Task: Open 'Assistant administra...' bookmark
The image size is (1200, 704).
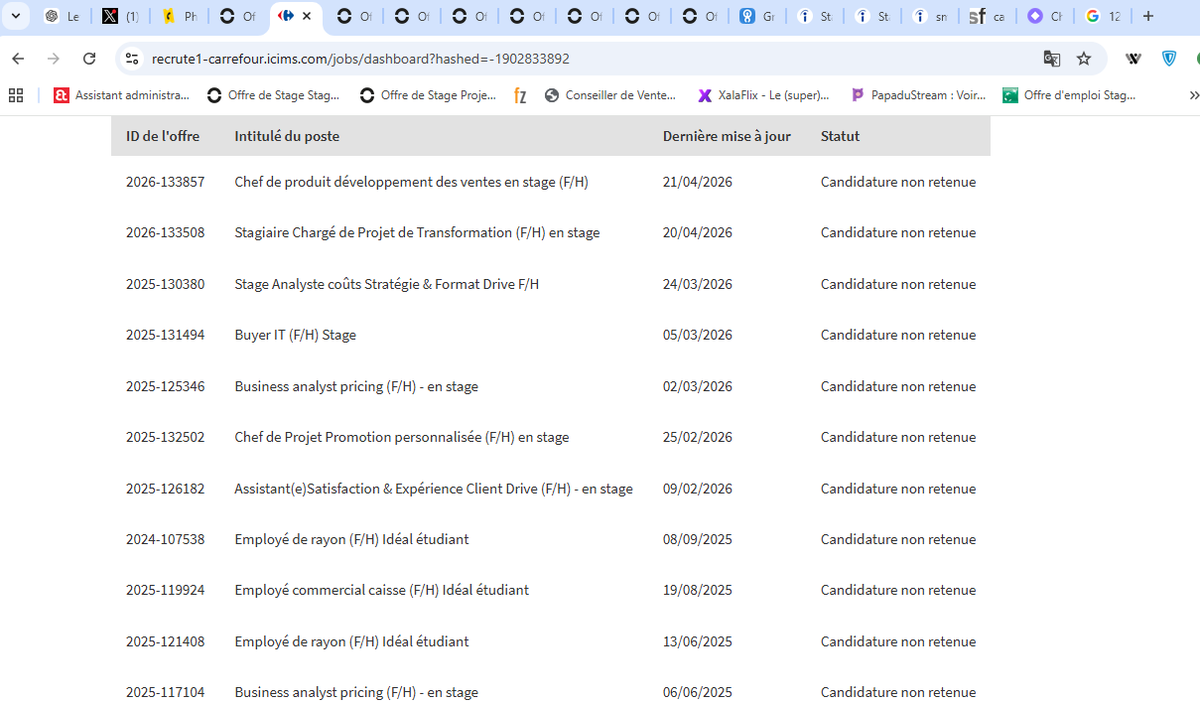Action: [122, 96]
